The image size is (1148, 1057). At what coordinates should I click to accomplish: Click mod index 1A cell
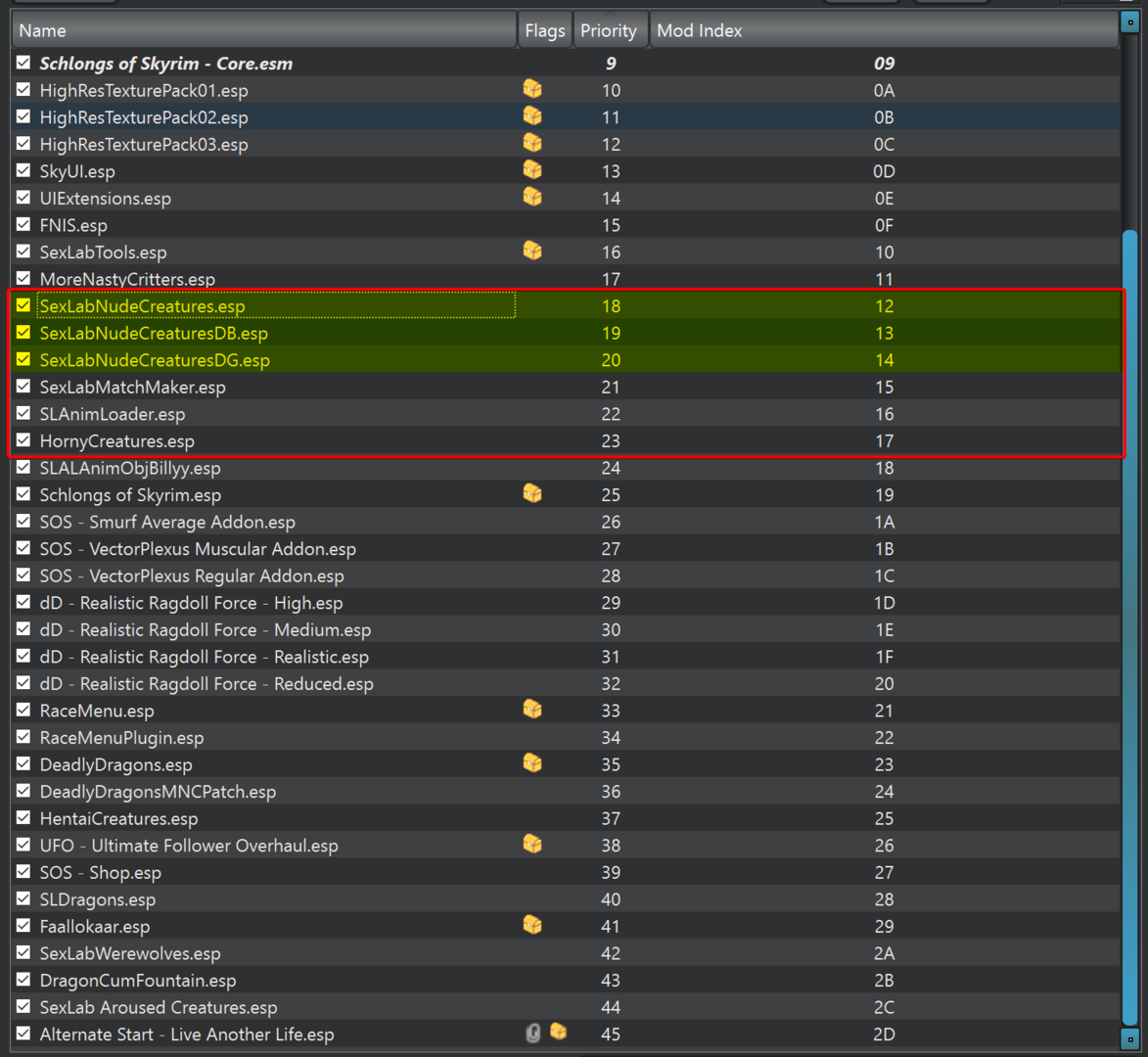click(884, 522)
